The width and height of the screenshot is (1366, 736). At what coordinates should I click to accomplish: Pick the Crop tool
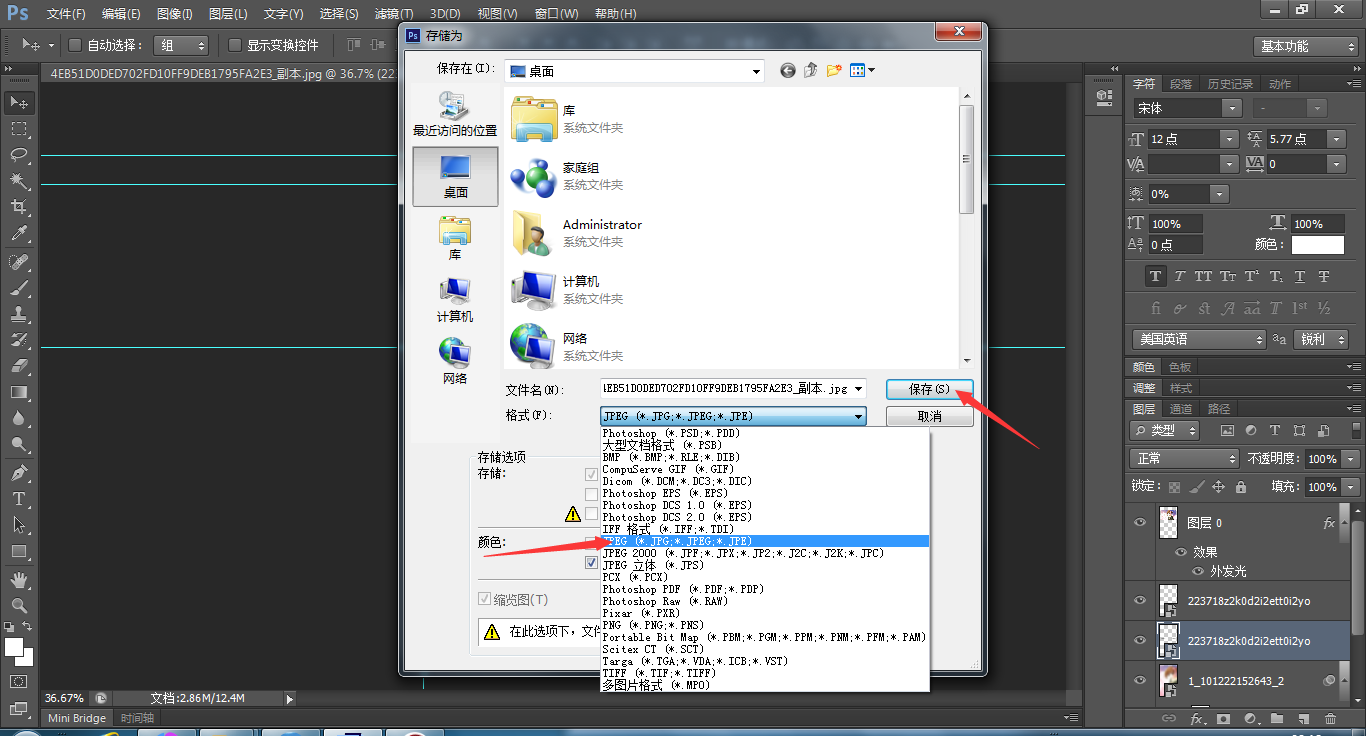click(19, 207)
